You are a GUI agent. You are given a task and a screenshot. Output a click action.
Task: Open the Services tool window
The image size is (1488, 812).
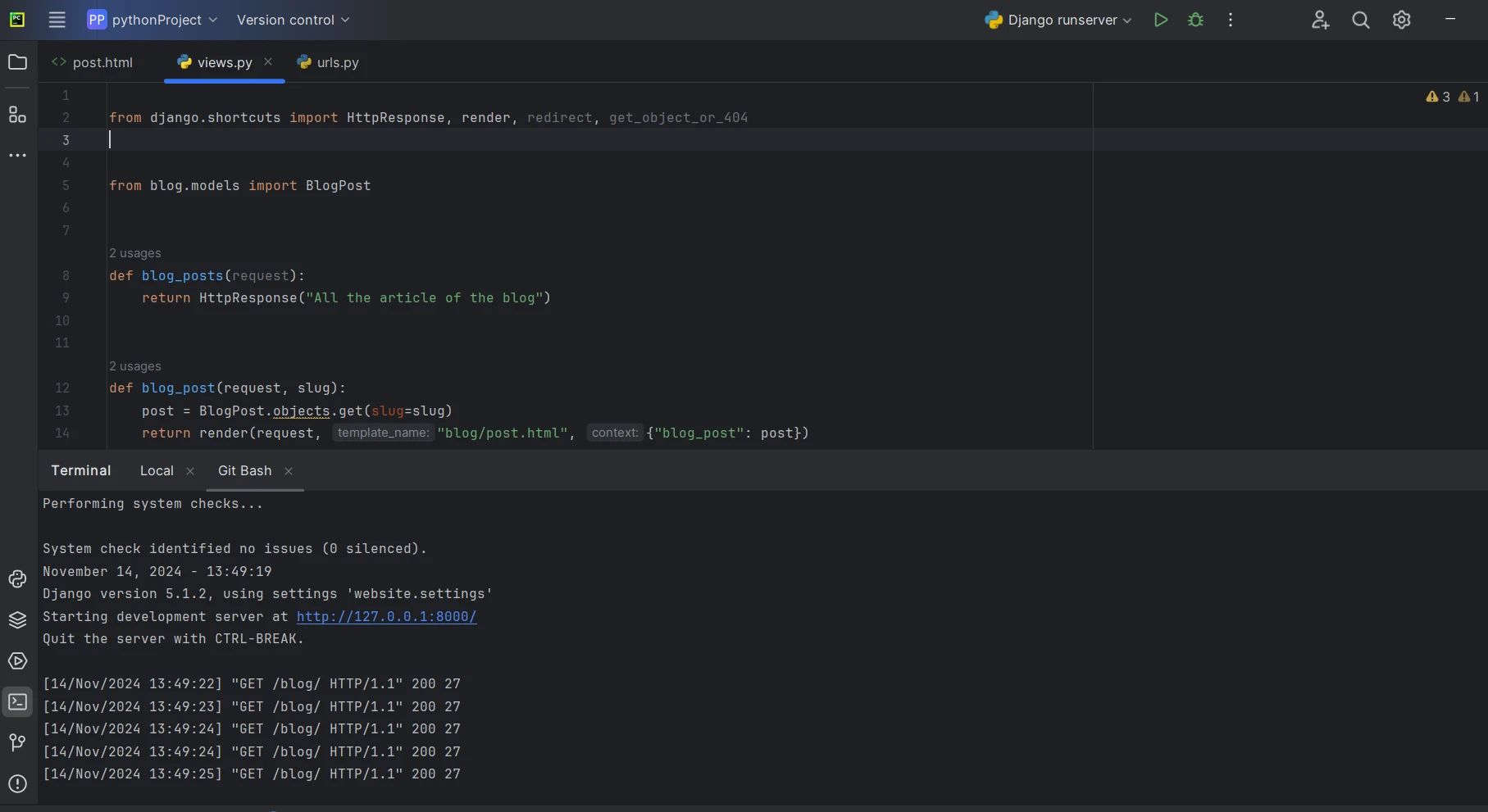coord(17,661)
